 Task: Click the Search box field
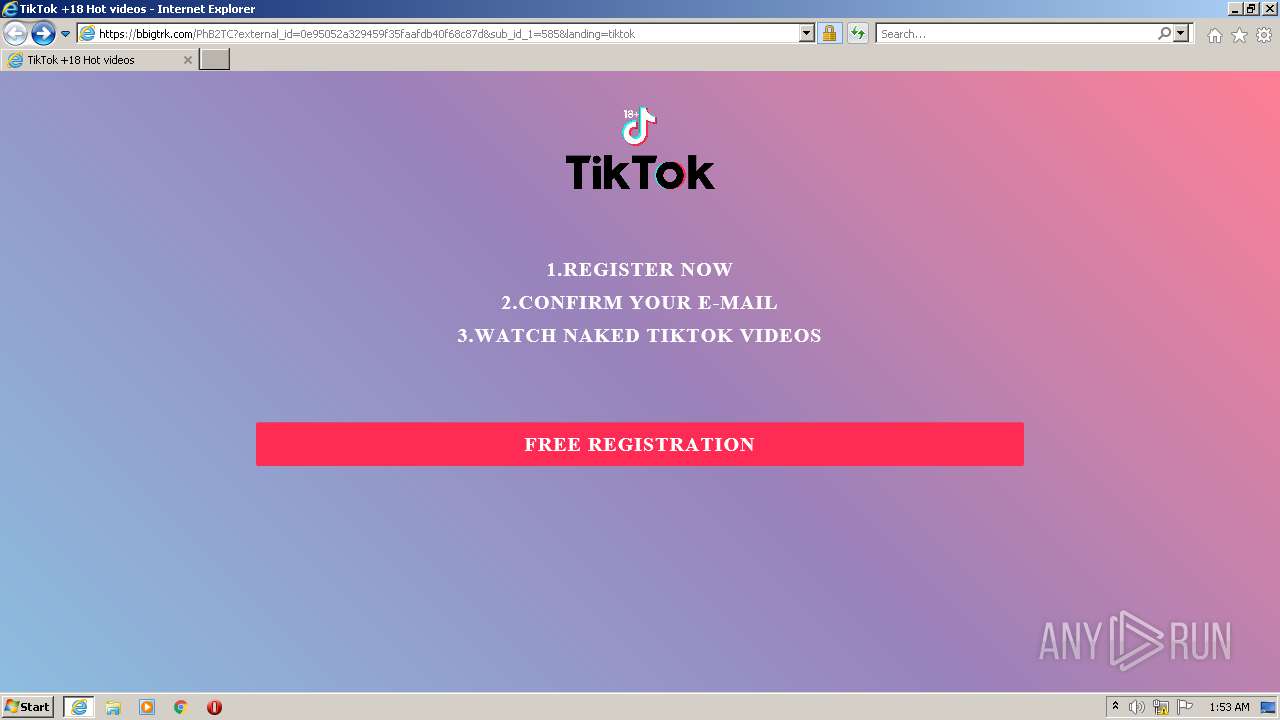(x=1016, y=34)
